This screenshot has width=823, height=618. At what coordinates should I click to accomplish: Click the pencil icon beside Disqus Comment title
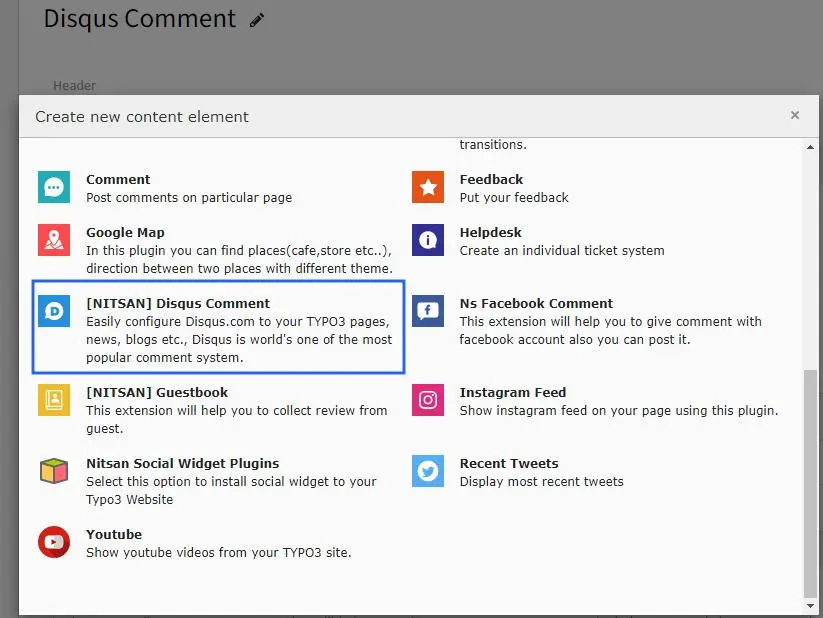click(x=257, y=20)
